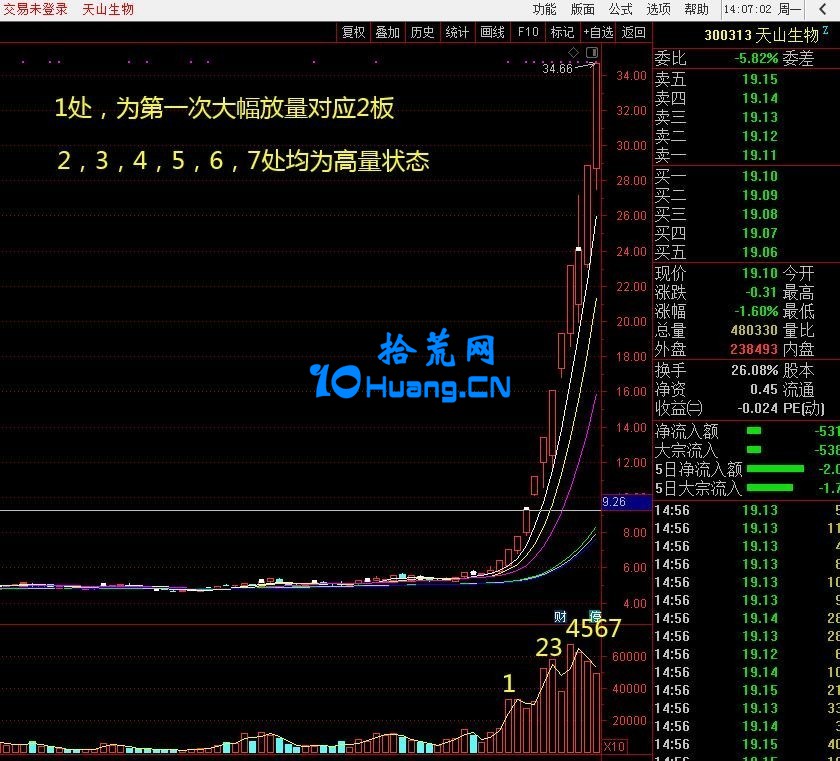Click the 14:07:02 周一 clock display

(762, 9)
